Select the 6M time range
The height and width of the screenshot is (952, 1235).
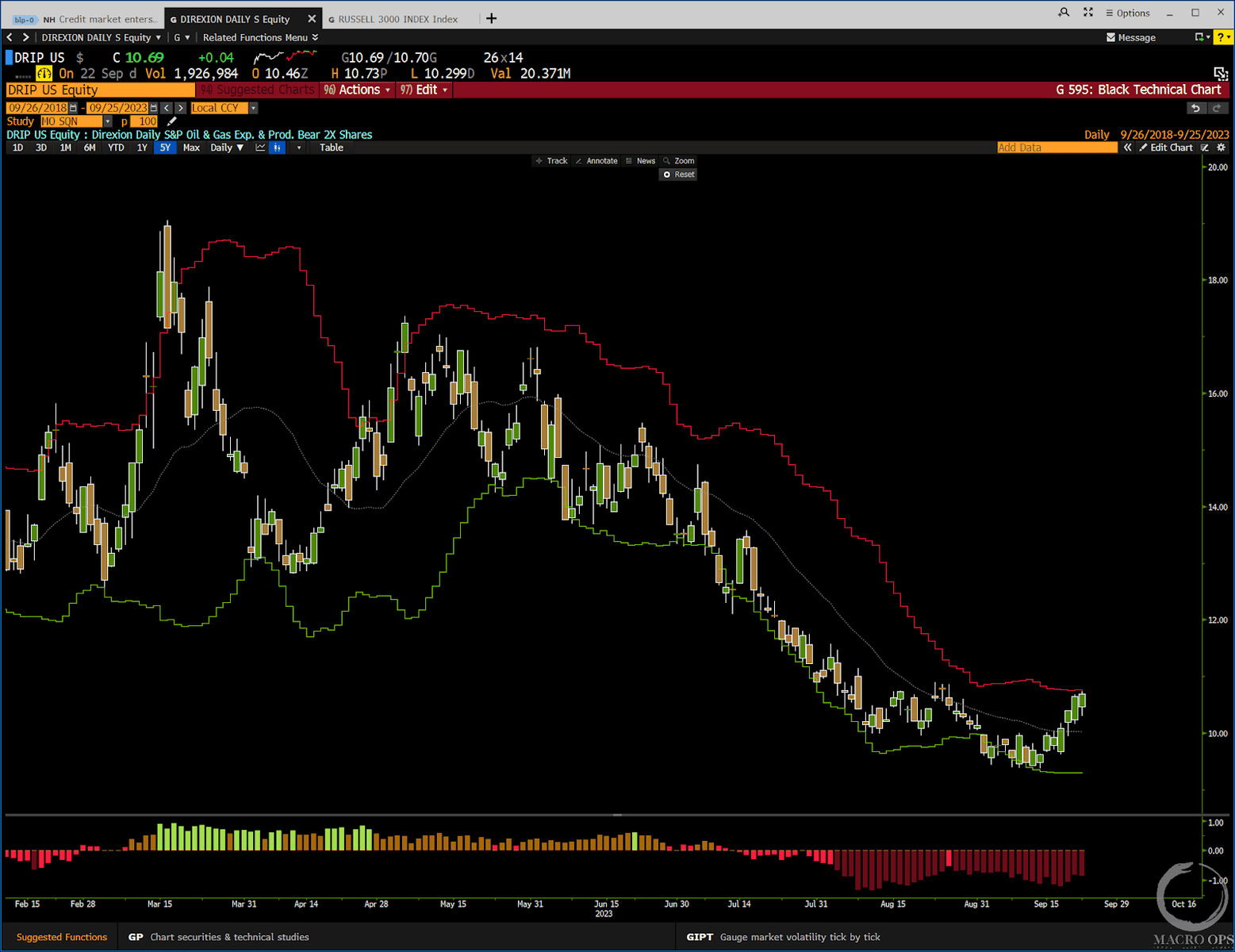click(x=90, y=148)
